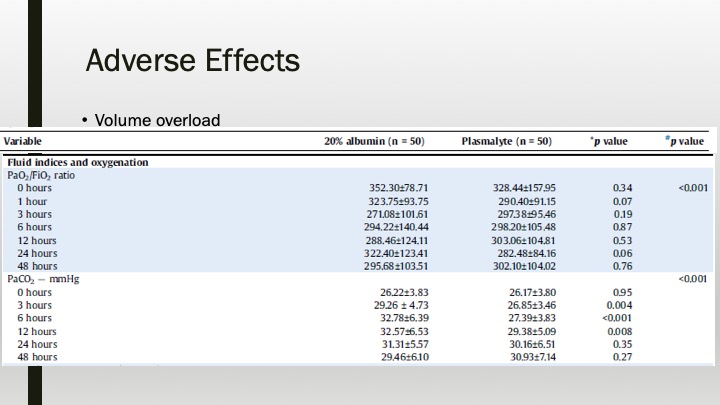The image size is (720, 405).
Task: Click the "Plasmalyte (n = 50)" column header
Action: coord(506,142)
